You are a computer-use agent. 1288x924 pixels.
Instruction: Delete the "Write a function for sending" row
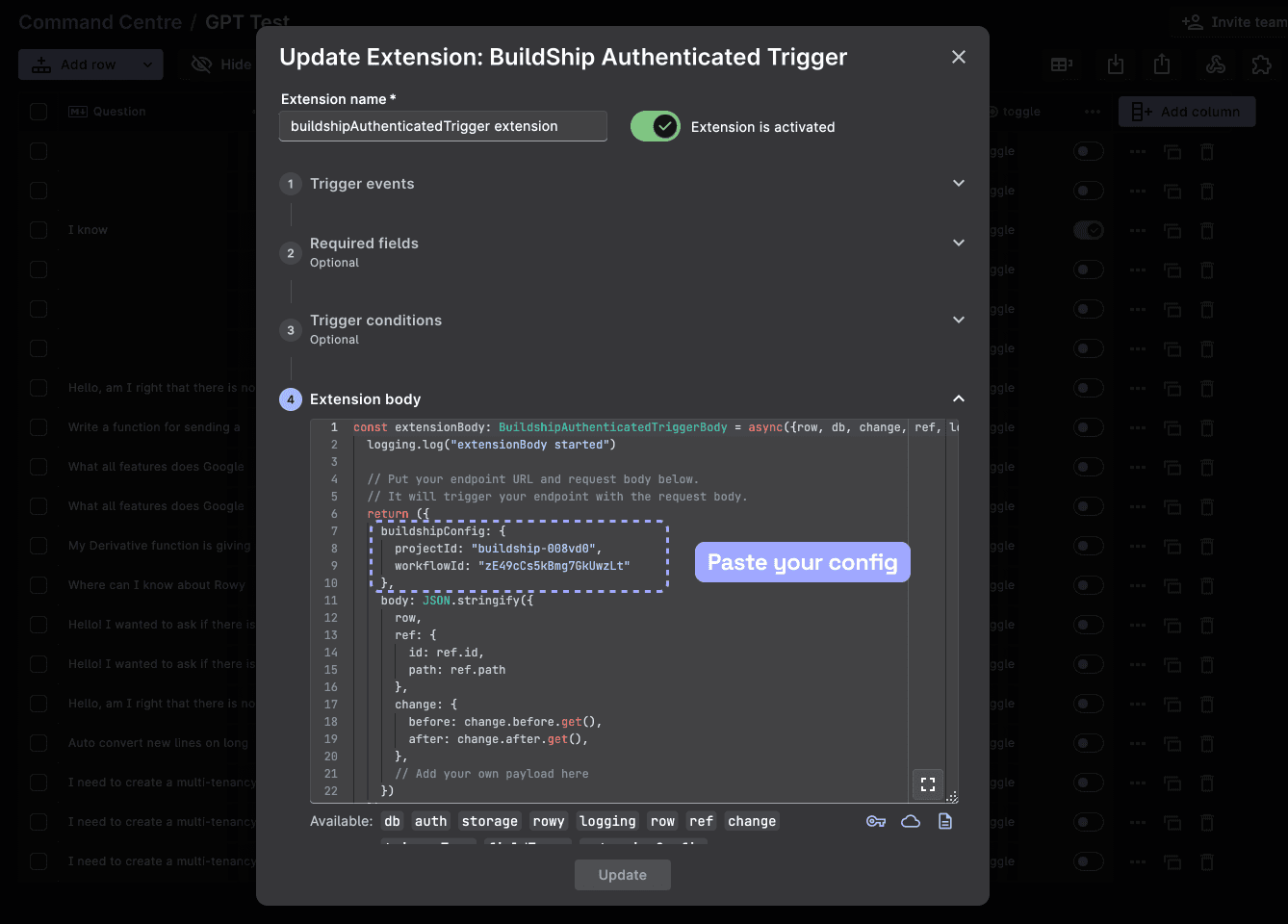(1207, 427)
